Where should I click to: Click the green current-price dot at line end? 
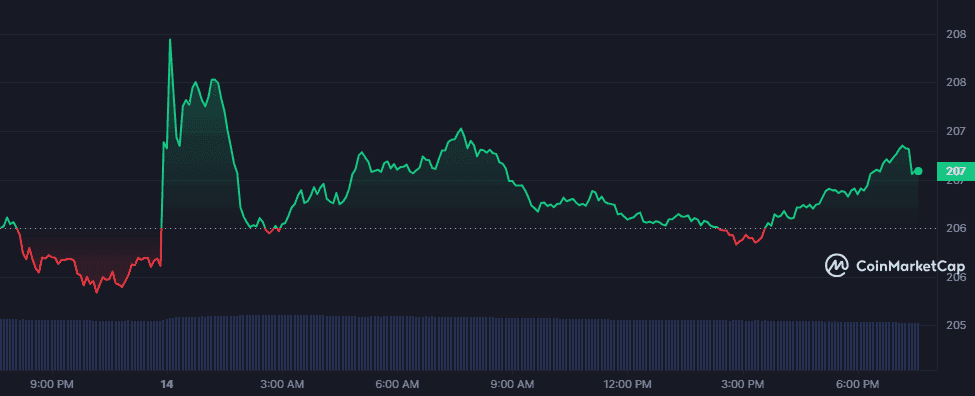918,171
